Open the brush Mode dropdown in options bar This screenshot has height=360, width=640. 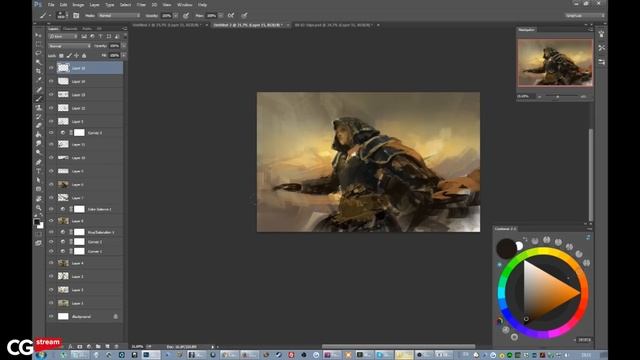click(119, 16)
